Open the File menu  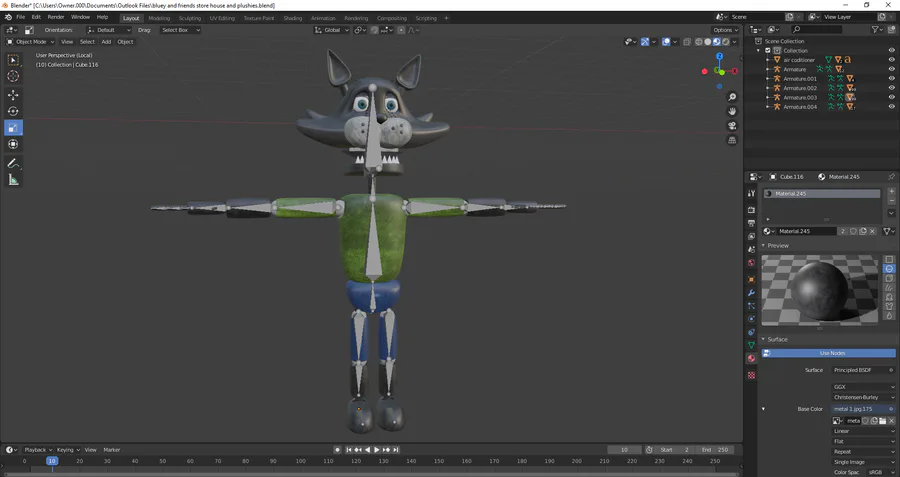pyautogui.click(x=21, y=17)
